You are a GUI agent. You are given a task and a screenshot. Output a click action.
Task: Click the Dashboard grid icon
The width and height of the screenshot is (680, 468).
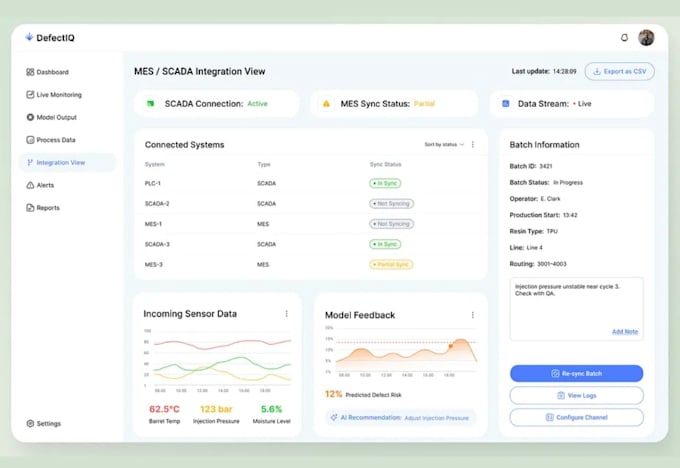(30, 72)
